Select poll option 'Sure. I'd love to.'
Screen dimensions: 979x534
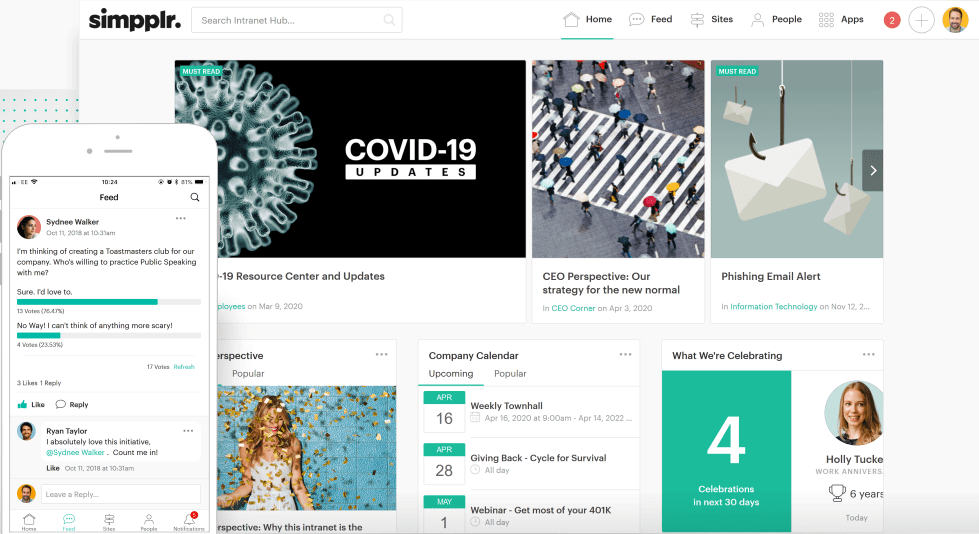45,292
